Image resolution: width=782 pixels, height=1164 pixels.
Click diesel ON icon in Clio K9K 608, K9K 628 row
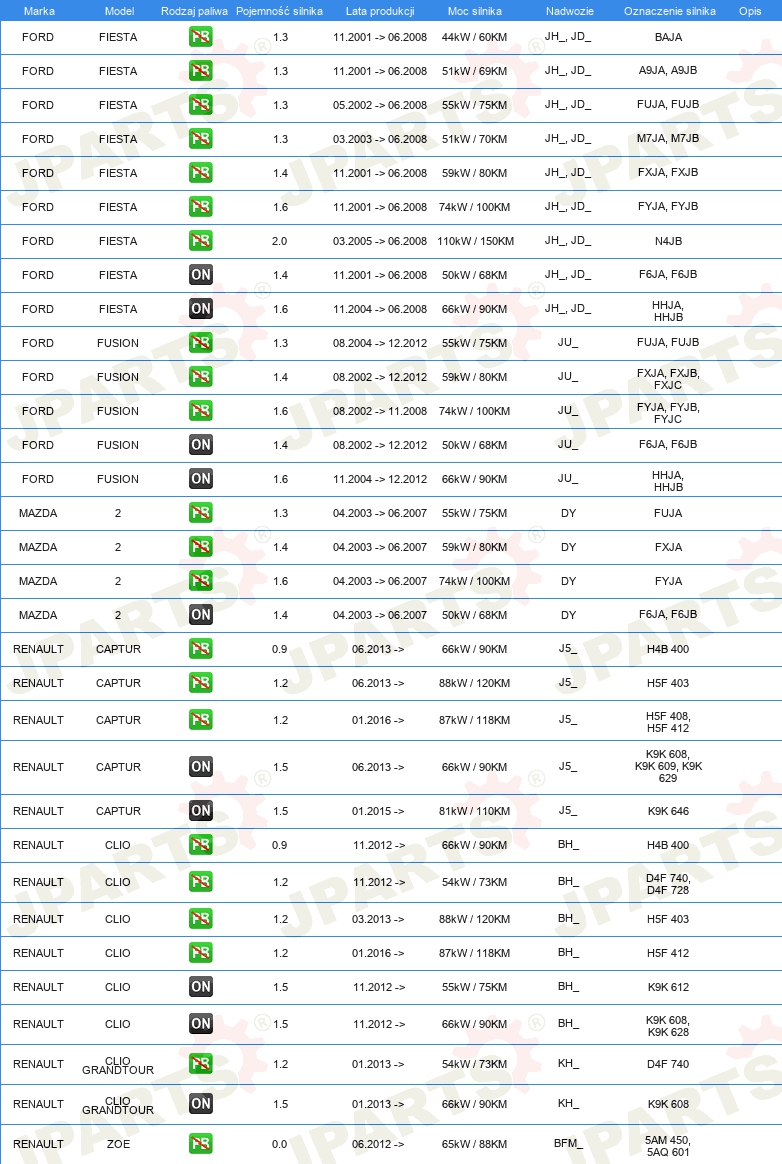(x=201, y=1024)
